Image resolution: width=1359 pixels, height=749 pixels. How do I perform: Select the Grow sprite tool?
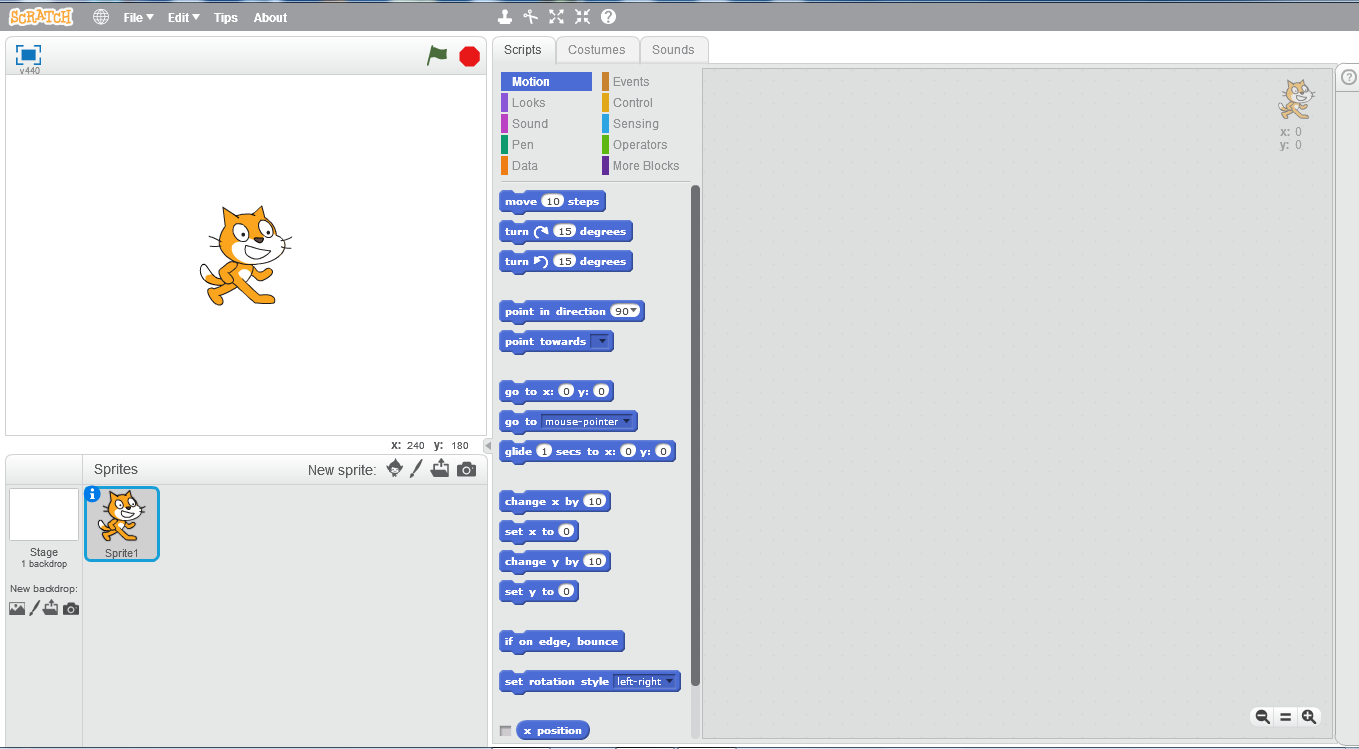(x=557, y=16)
